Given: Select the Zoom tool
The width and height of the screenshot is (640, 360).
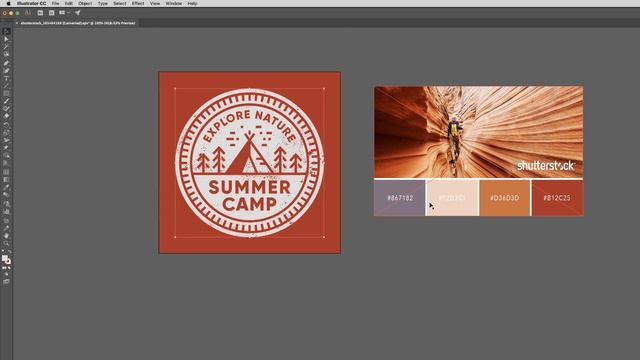Looking at the screenshot, I should coord(6,243).
